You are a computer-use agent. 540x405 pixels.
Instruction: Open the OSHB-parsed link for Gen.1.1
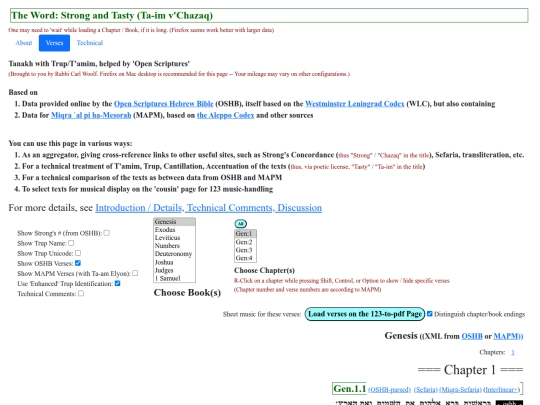coord(390,390)
